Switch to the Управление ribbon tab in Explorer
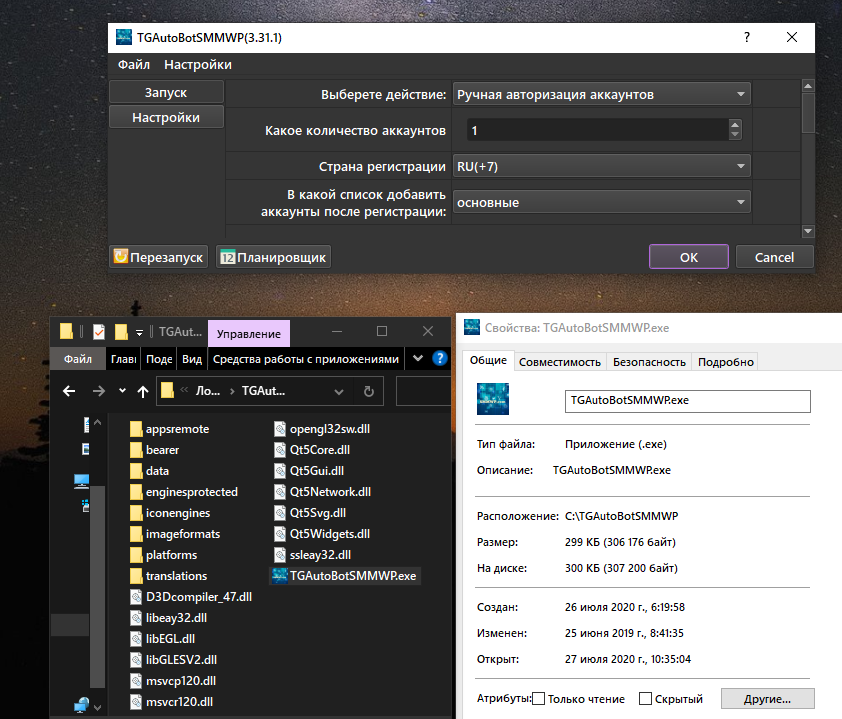This screenshot has width=842, height=719. click(x=249, y=333)
